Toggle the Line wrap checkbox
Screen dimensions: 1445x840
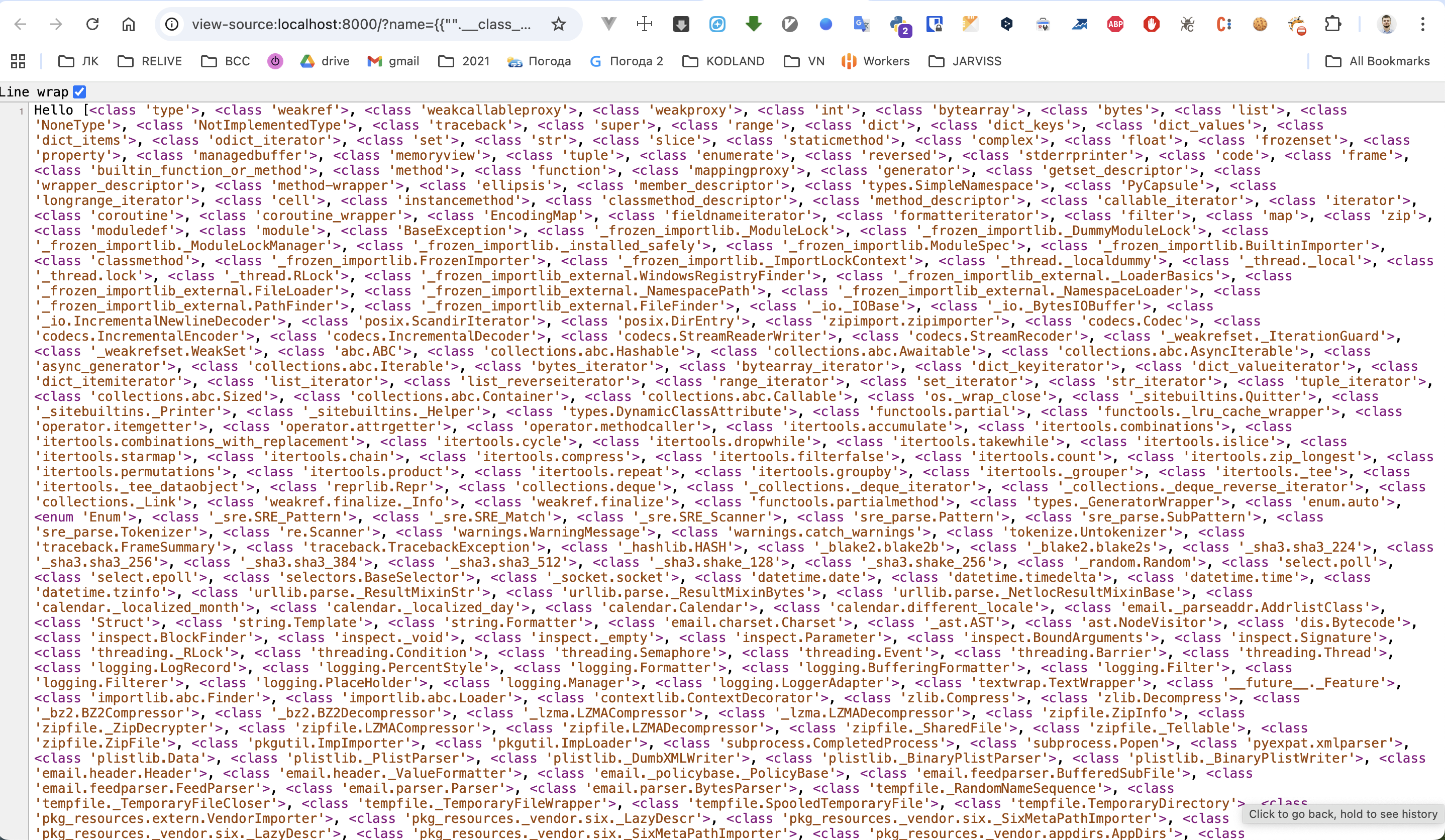click(80, 92)
